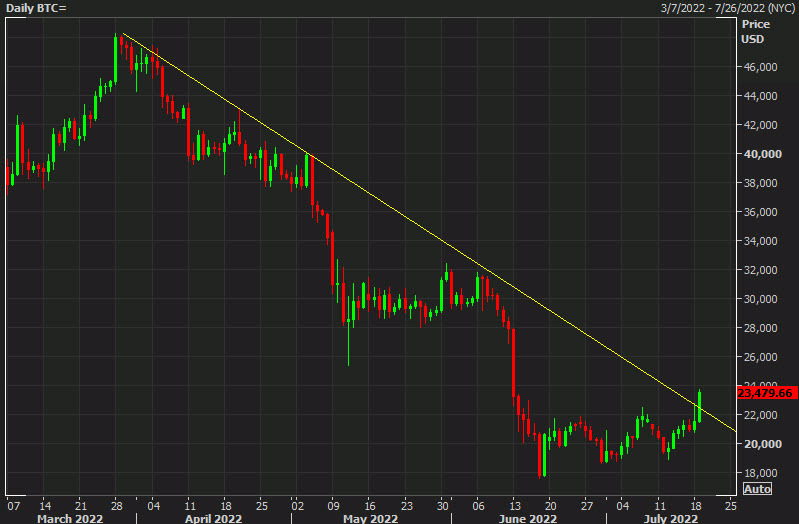Click the 11 date tick in July
This screenshot has height=524, width=799.
click(x=659, y=506)
